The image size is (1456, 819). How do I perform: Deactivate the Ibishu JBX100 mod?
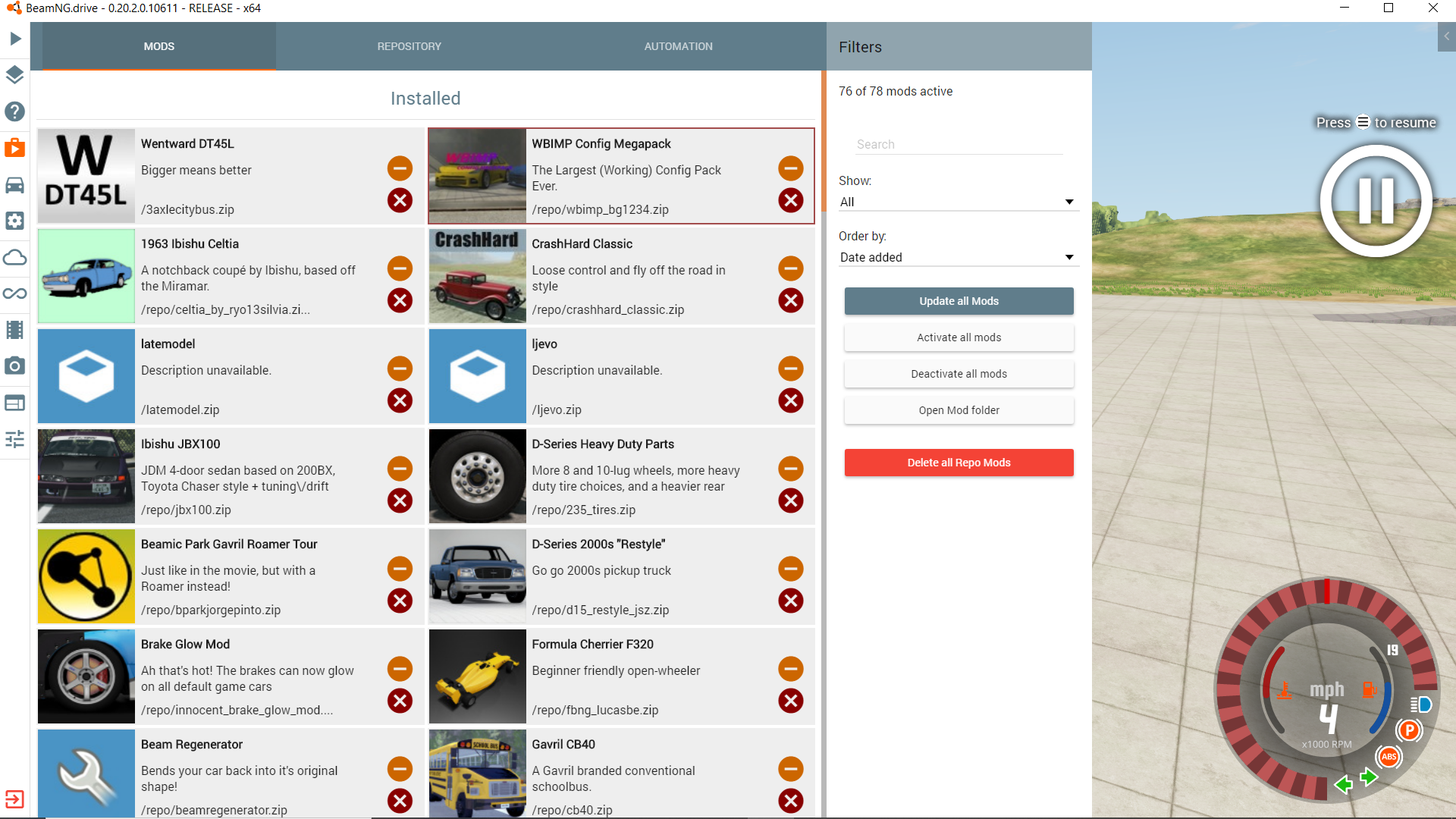[400, 469]
